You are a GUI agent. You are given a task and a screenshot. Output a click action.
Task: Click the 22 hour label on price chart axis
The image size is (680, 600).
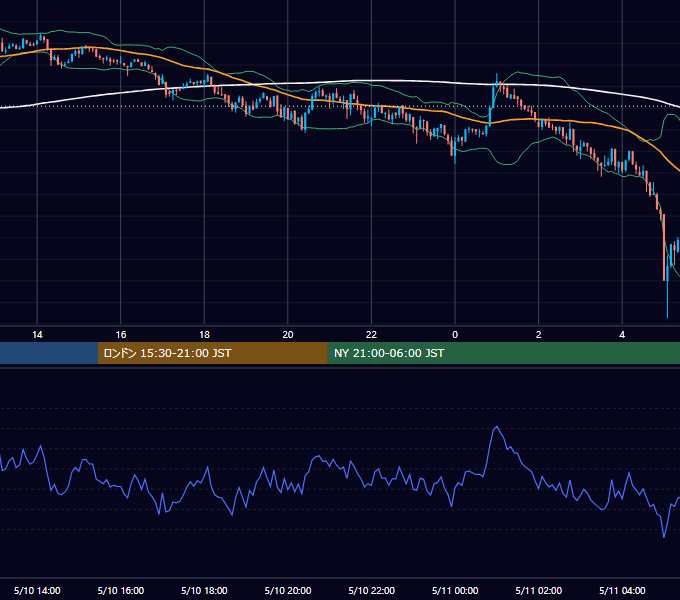pos(371,335)
